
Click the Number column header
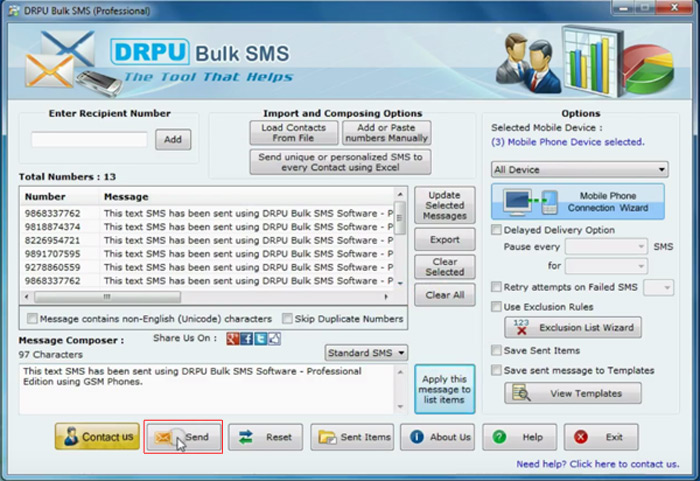pos(59,197)
